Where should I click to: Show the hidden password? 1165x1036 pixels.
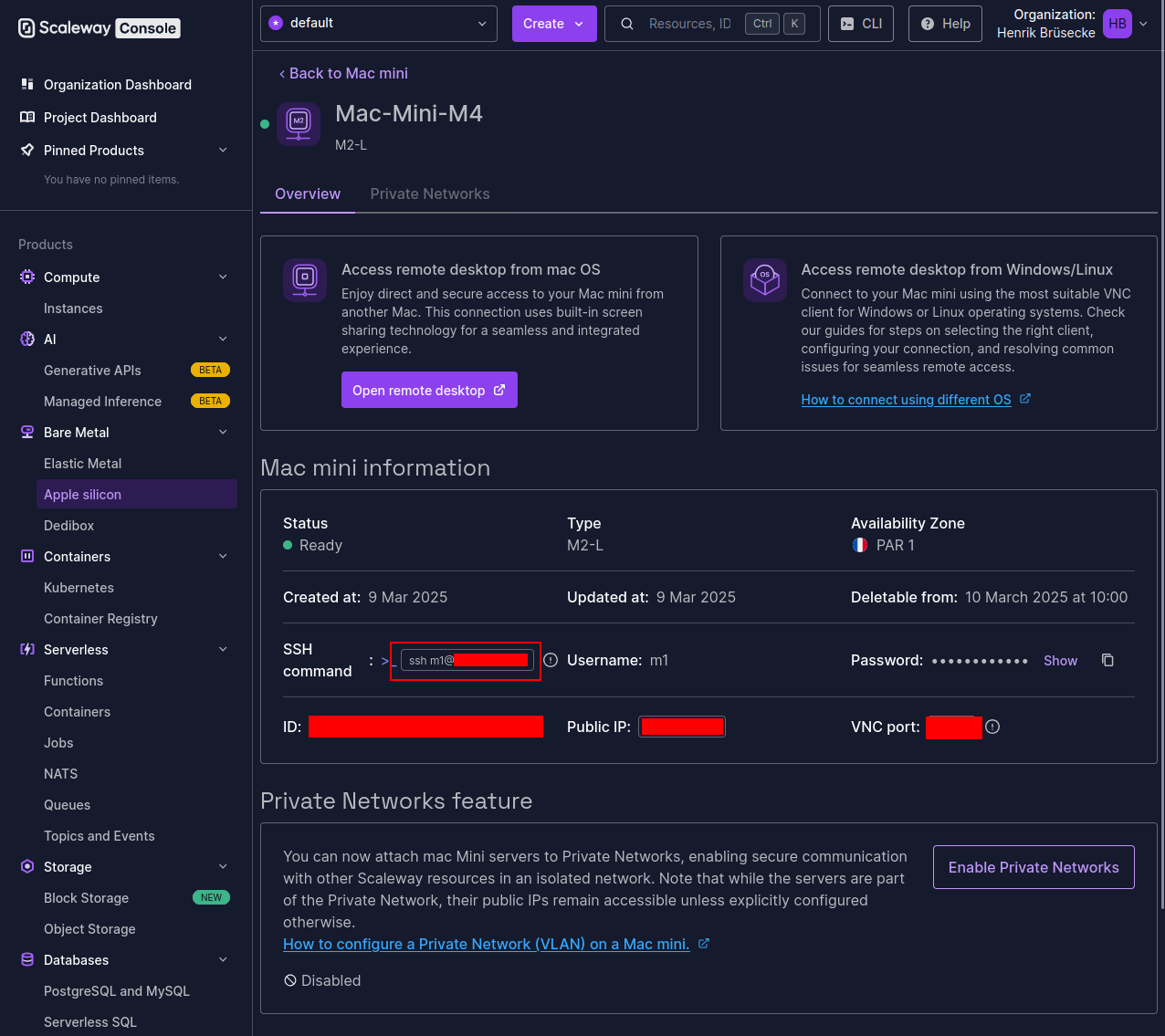click(1060, 661)
